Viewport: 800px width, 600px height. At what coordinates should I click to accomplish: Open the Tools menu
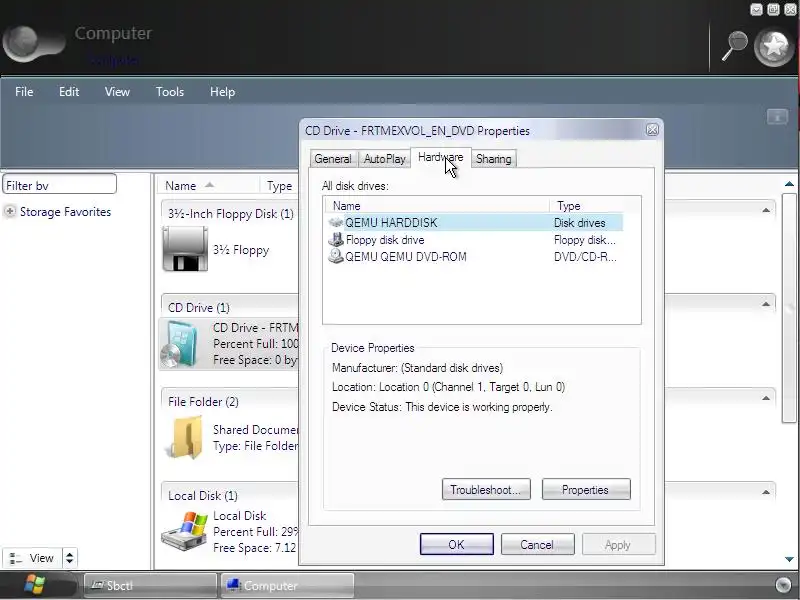(169, 92)
